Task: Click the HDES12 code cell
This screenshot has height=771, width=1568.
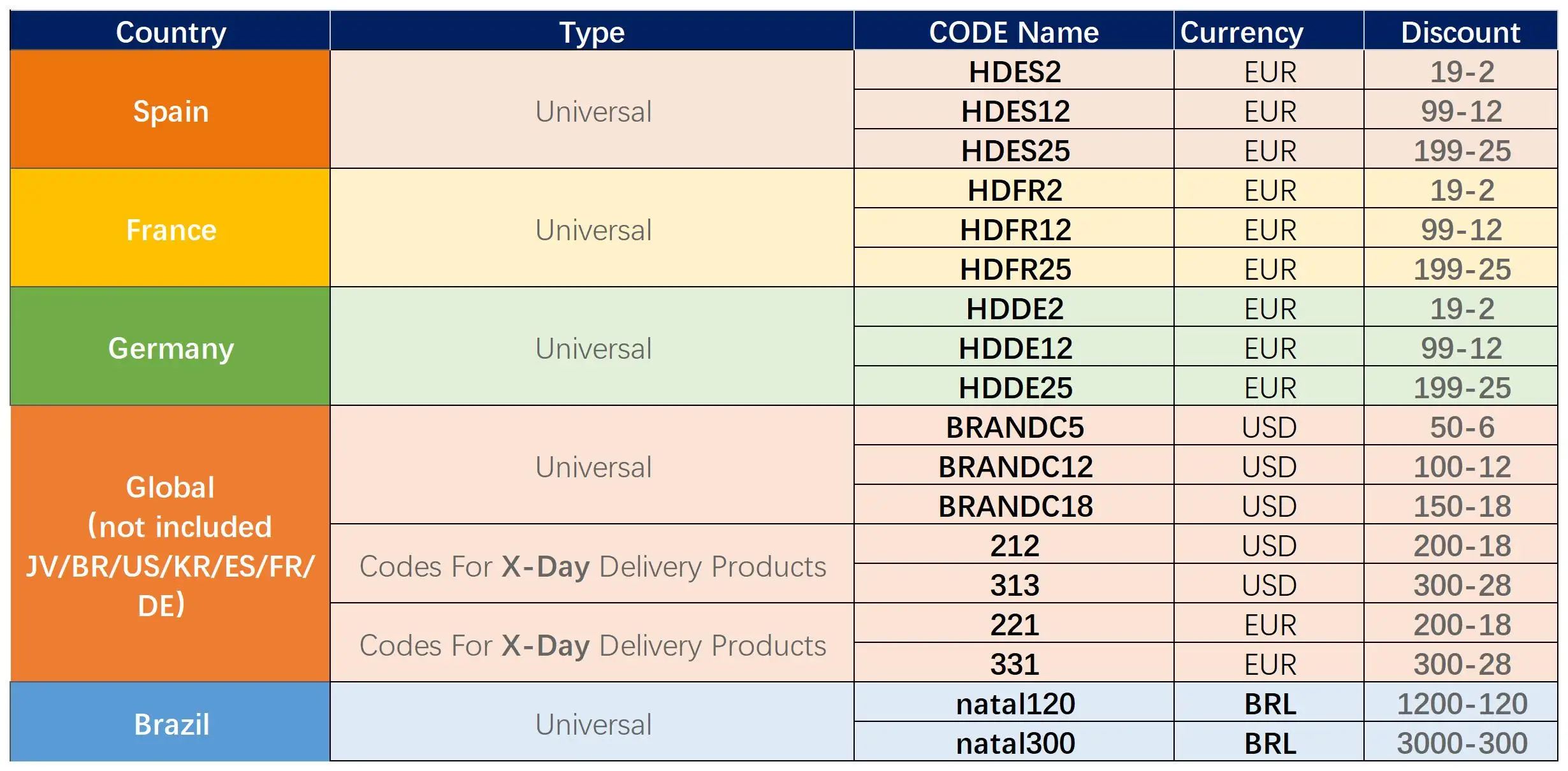Action: pos(1015,111)
